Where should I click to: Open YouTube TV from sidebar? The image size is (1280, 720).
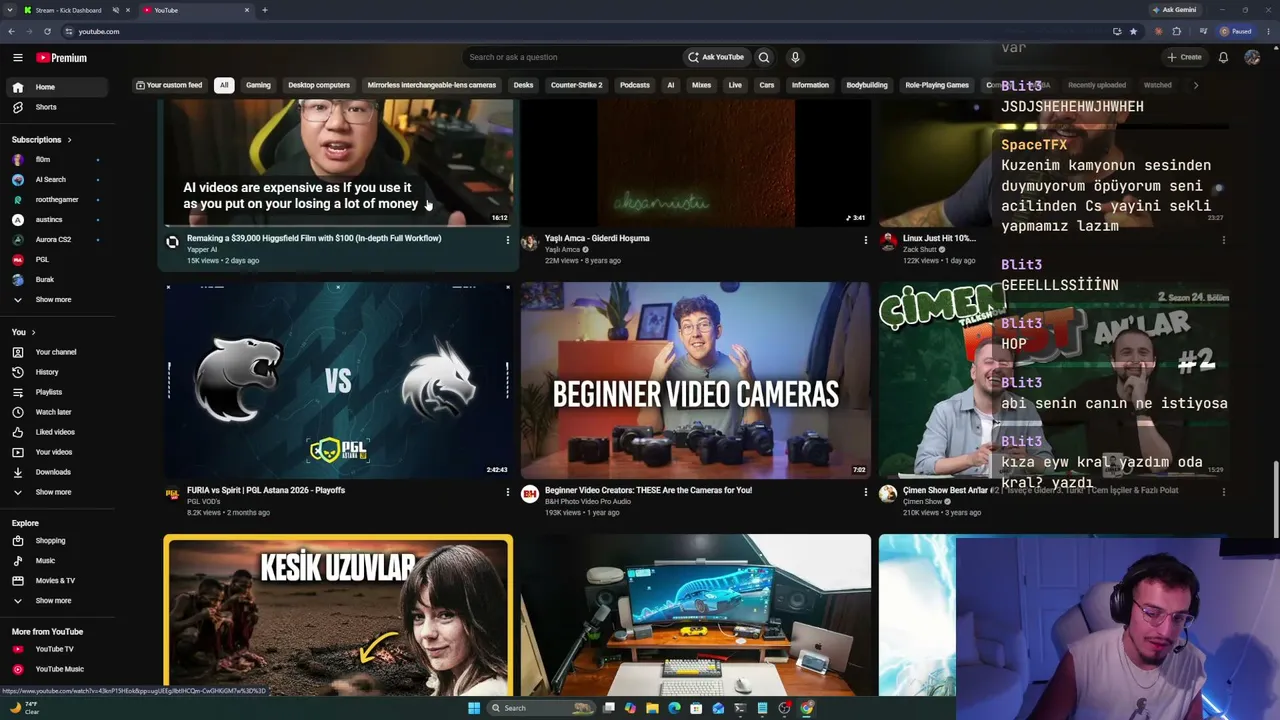59,649
